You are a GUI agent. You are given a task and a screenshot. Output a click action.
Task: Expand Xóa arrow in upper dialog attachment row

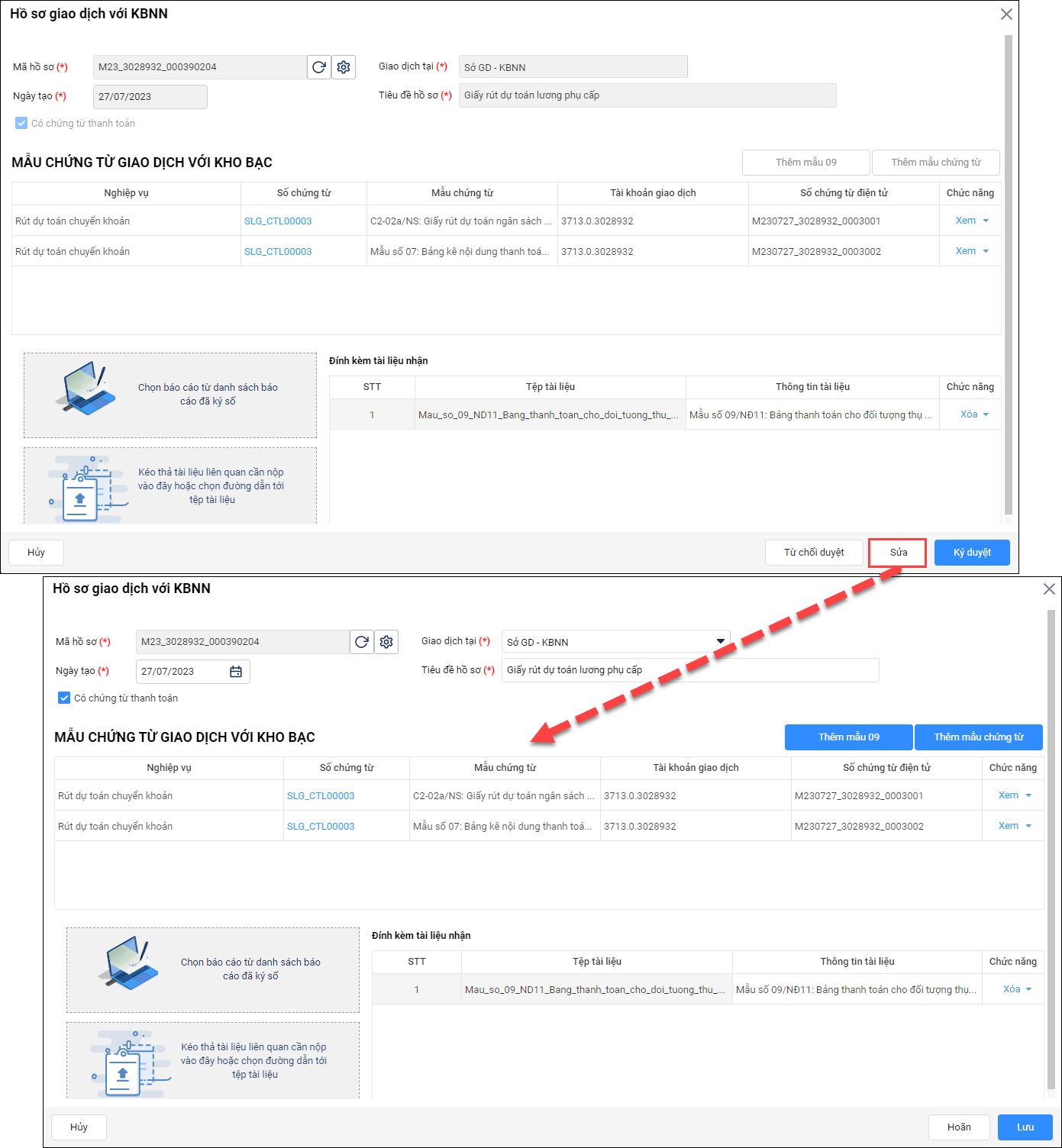[x=986, y=414]
